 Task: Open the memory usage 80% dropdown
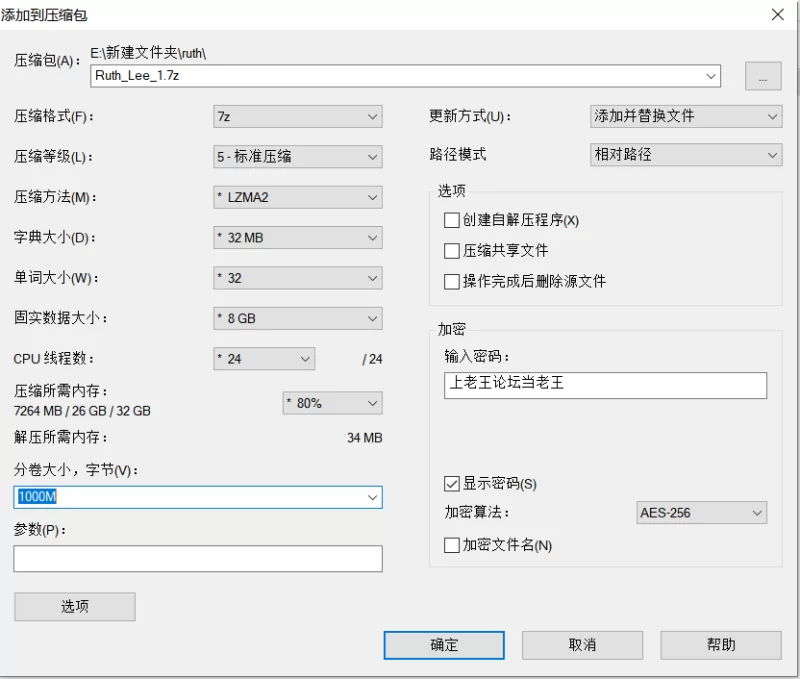[x=333, y=403]
